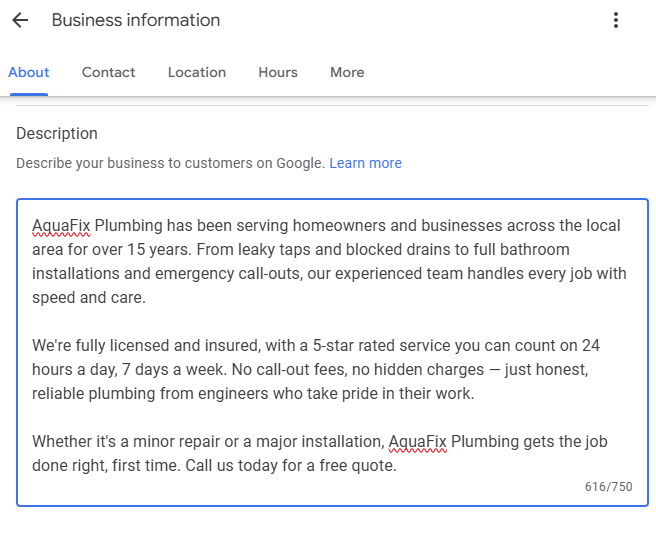Switch to the About tab
This screenshot has height=547, width=656.
point(29,72)
